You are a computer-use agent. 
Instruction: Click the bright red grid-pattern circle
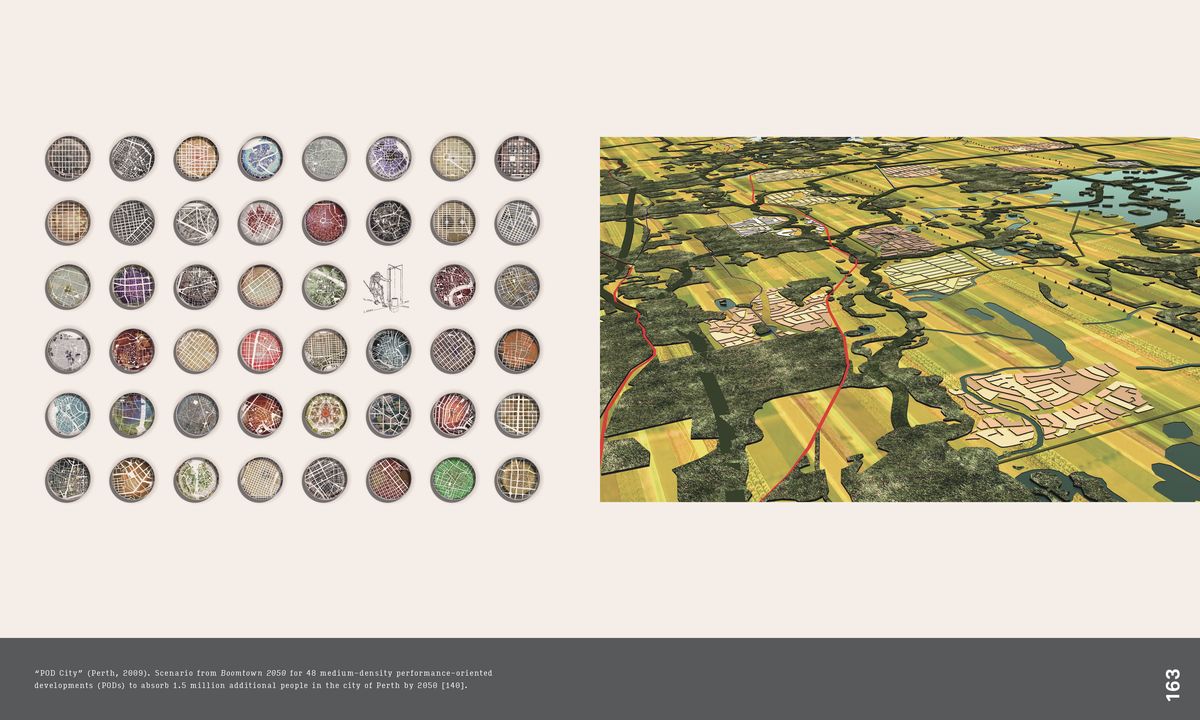pos(260,351)
